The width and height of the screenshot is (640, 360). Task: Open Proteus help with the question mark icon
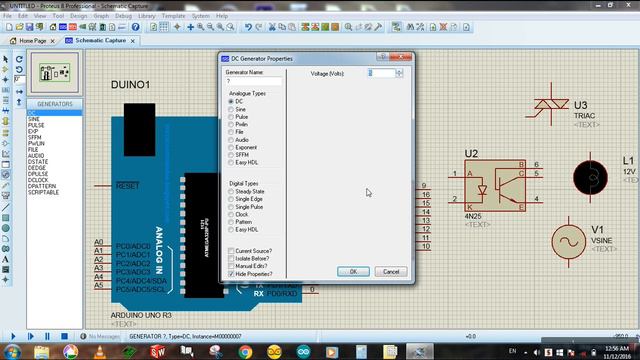tap(136, 27)
